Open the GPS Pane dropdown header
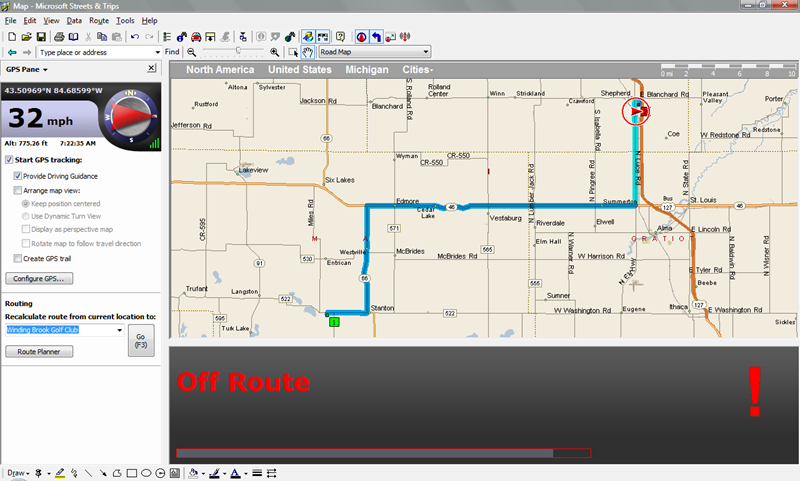The width and height of the screenshot is (800, 481). (27, 69)
